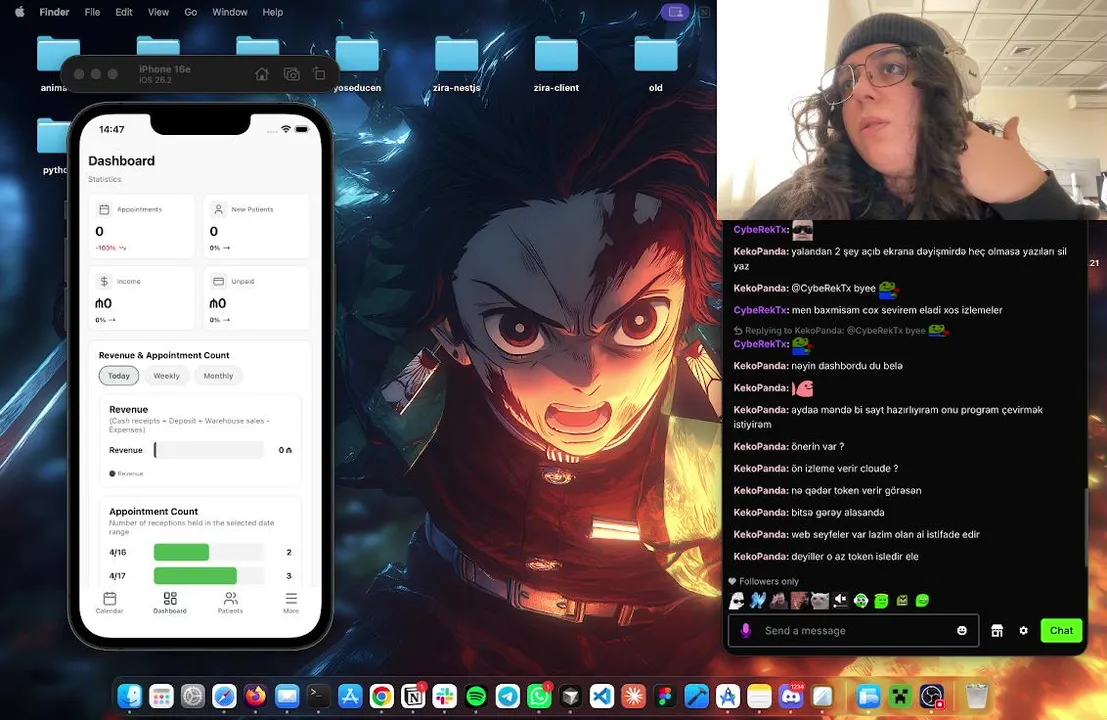Click the purple screen recording indicator in menu bar
Screen dimensions: 1107x720
coord(675,12)
